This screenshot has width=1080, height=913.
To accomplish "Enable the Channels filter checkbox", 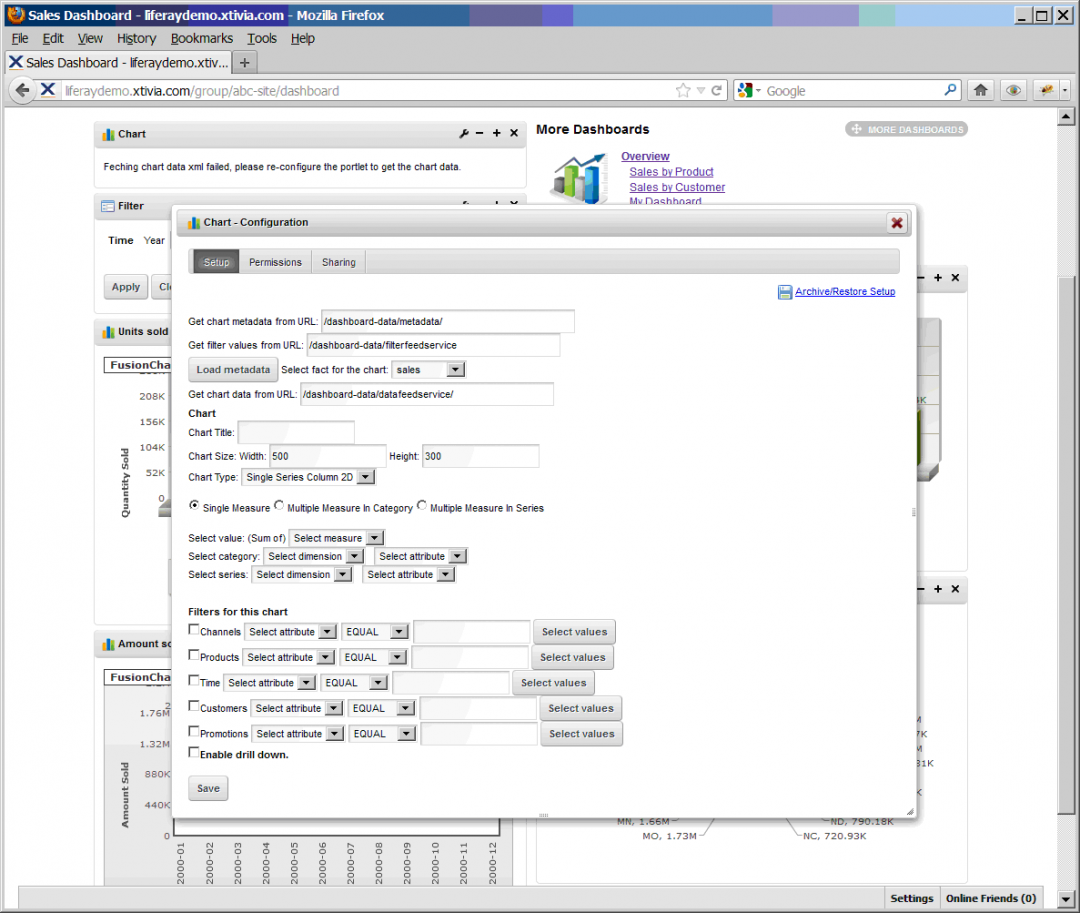I will coord(194,627).
